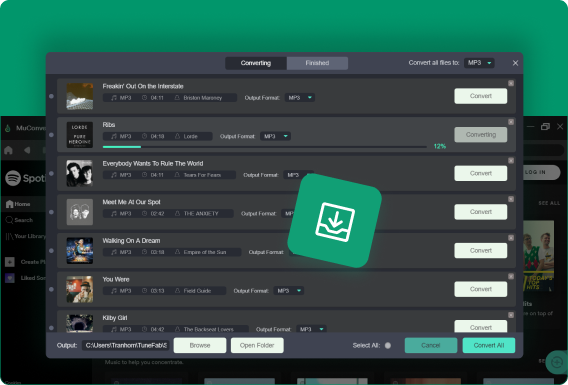The height and width of the screenshot is (385, 568).
Task: Convert Walking On A Dream
Action: [481, 251]
